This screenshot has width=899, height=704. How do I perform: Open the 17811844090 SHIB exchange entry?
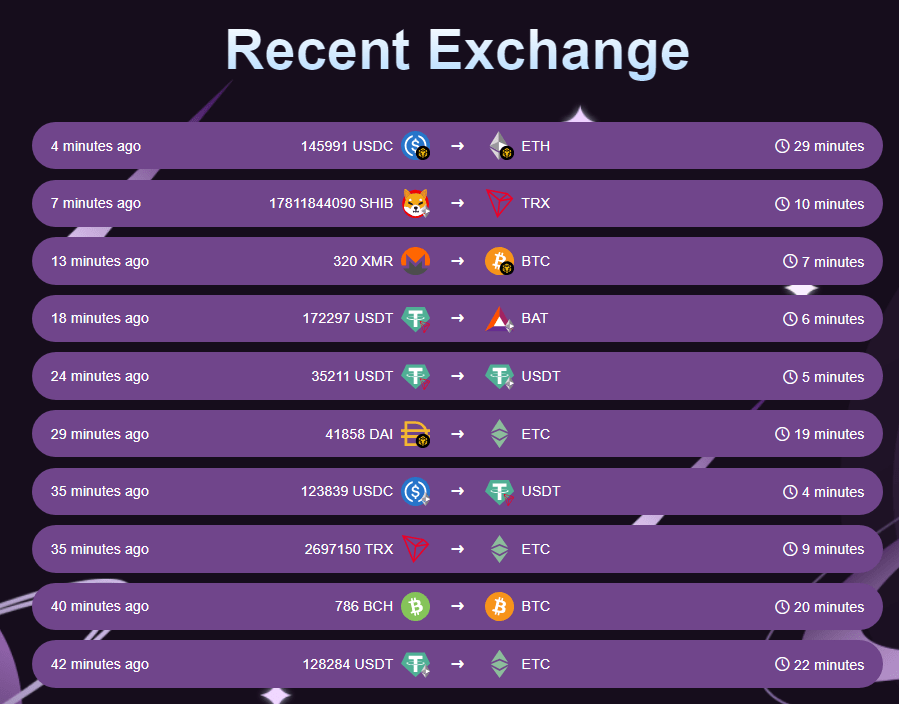click(x=457, y=204)
